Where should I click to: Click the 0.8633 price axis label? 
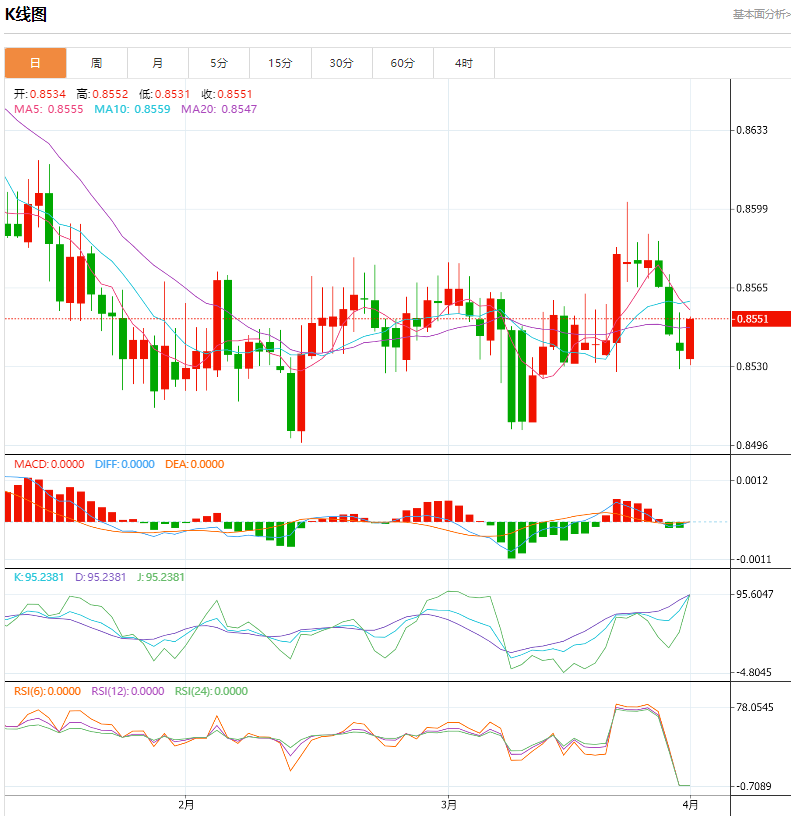[x=752, y=130]
